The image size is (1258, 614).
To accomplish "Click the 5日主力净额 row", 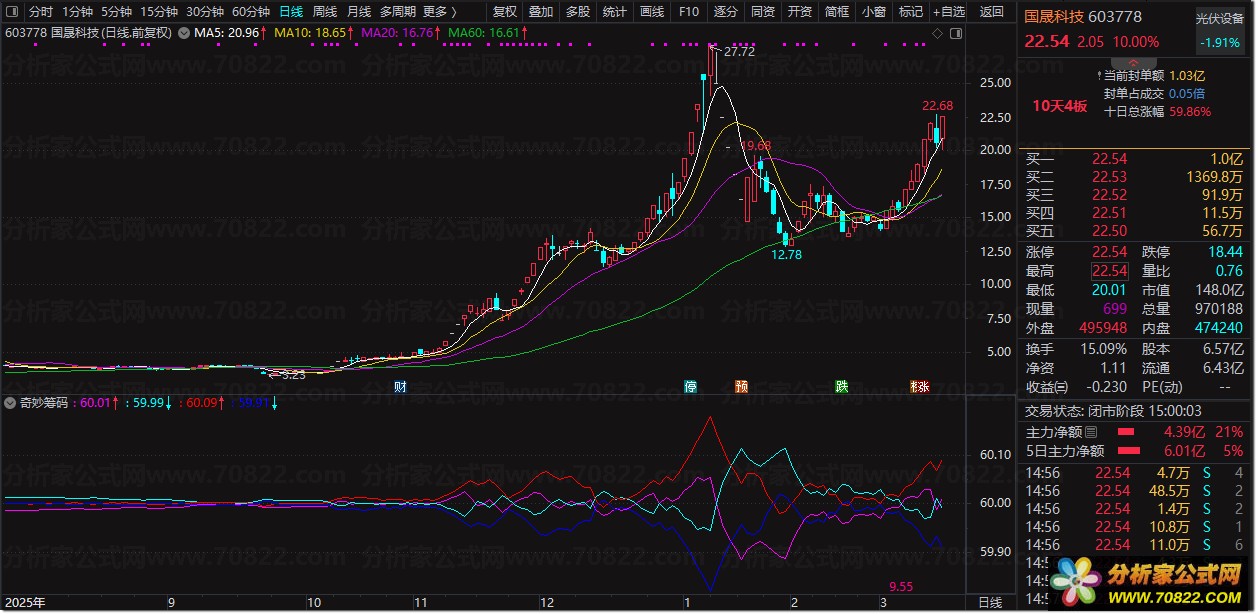I will [x=1134, y=451].
